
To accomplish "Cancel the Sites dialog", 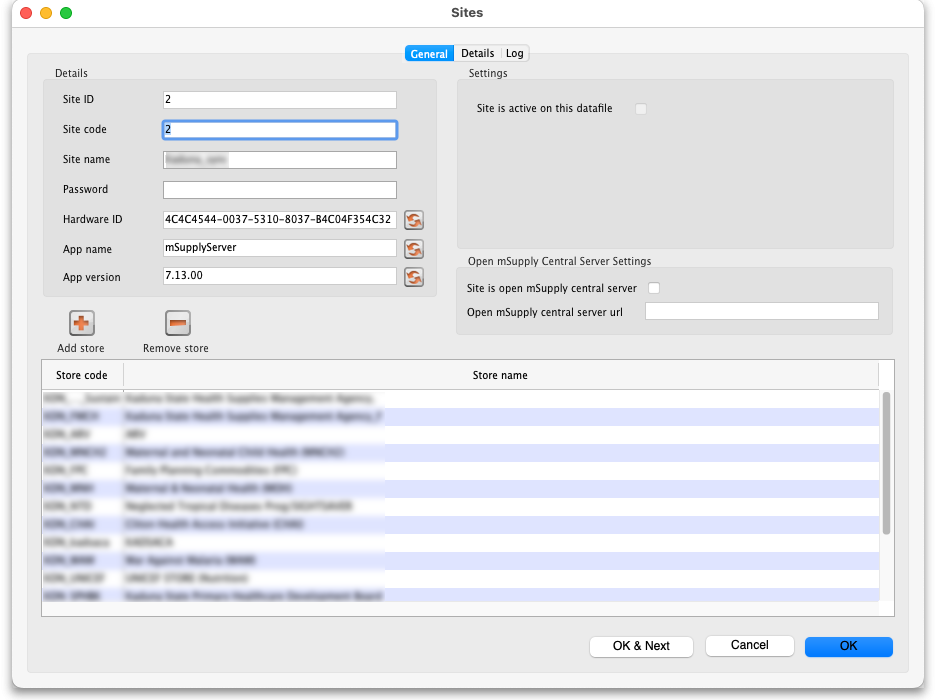I will pyautogui.click(x=749, y=646).
